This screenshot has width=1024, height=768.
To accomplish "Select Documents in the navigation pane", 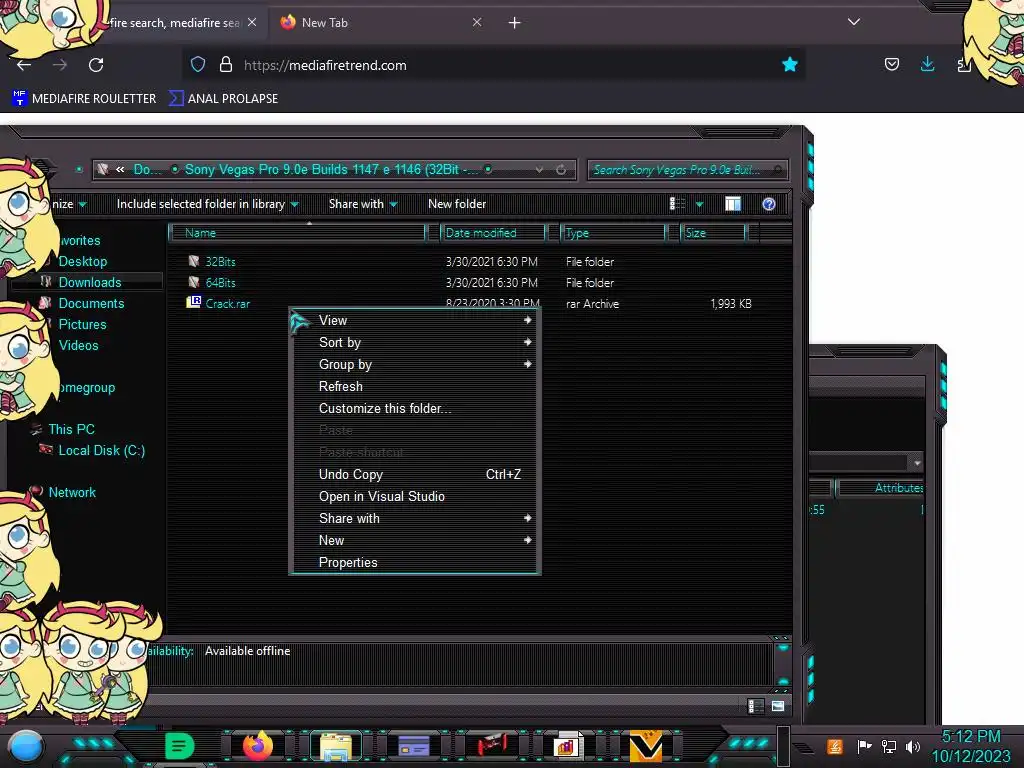I will [91, 303].
